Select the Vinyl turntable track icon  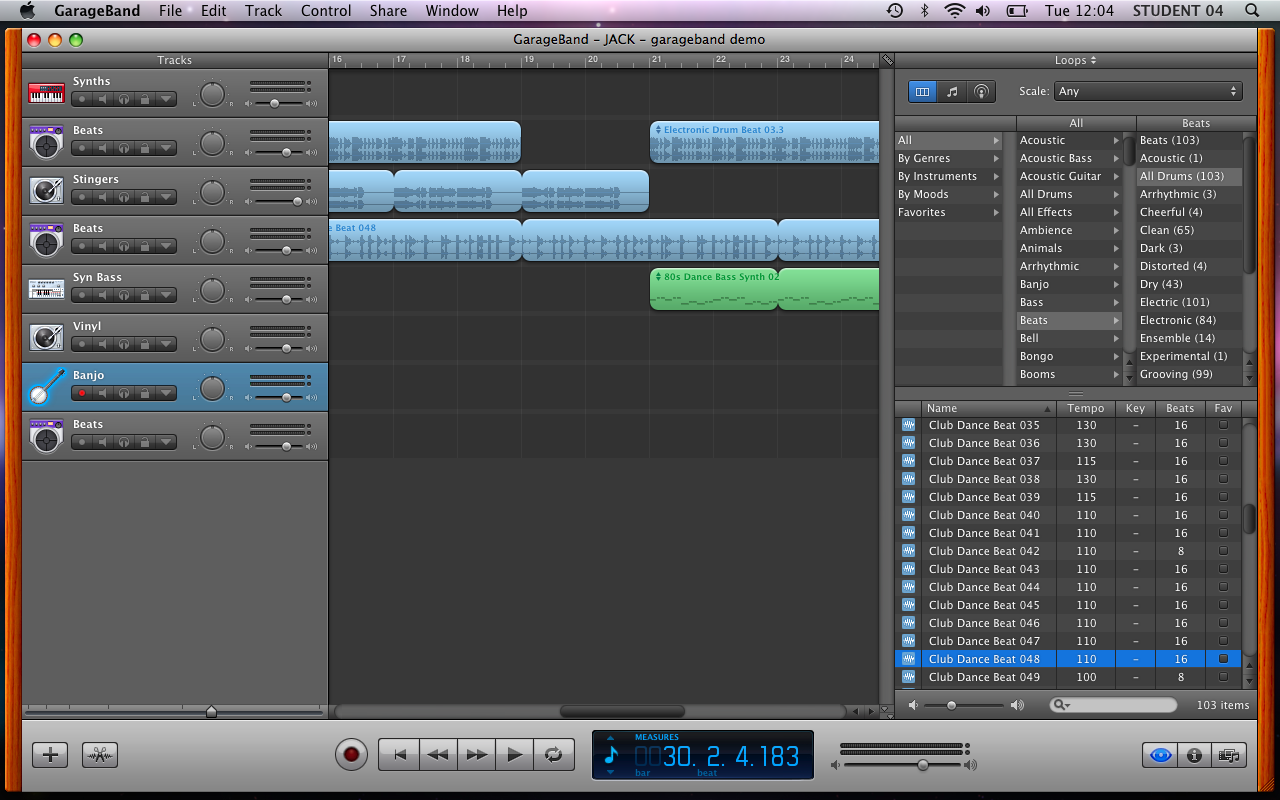46,338
